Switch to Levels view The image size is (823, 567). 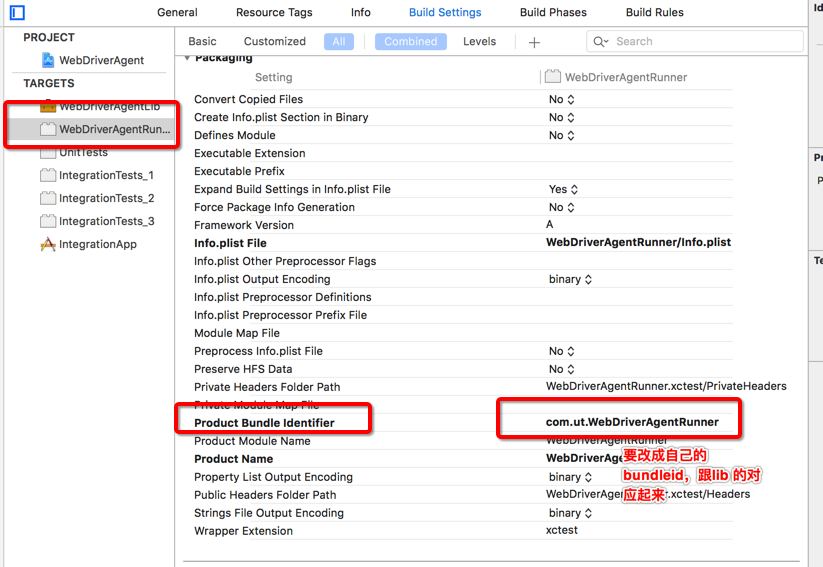click(479, 41)
